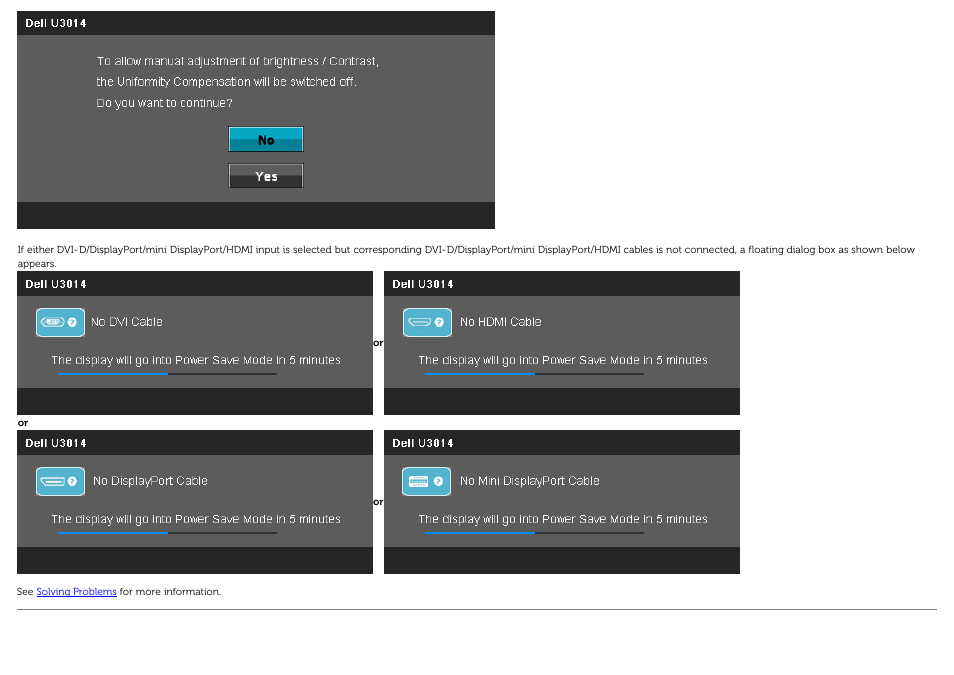Click the Yes button in the dialog
954x675 pixels.
[x=266, y=176]
